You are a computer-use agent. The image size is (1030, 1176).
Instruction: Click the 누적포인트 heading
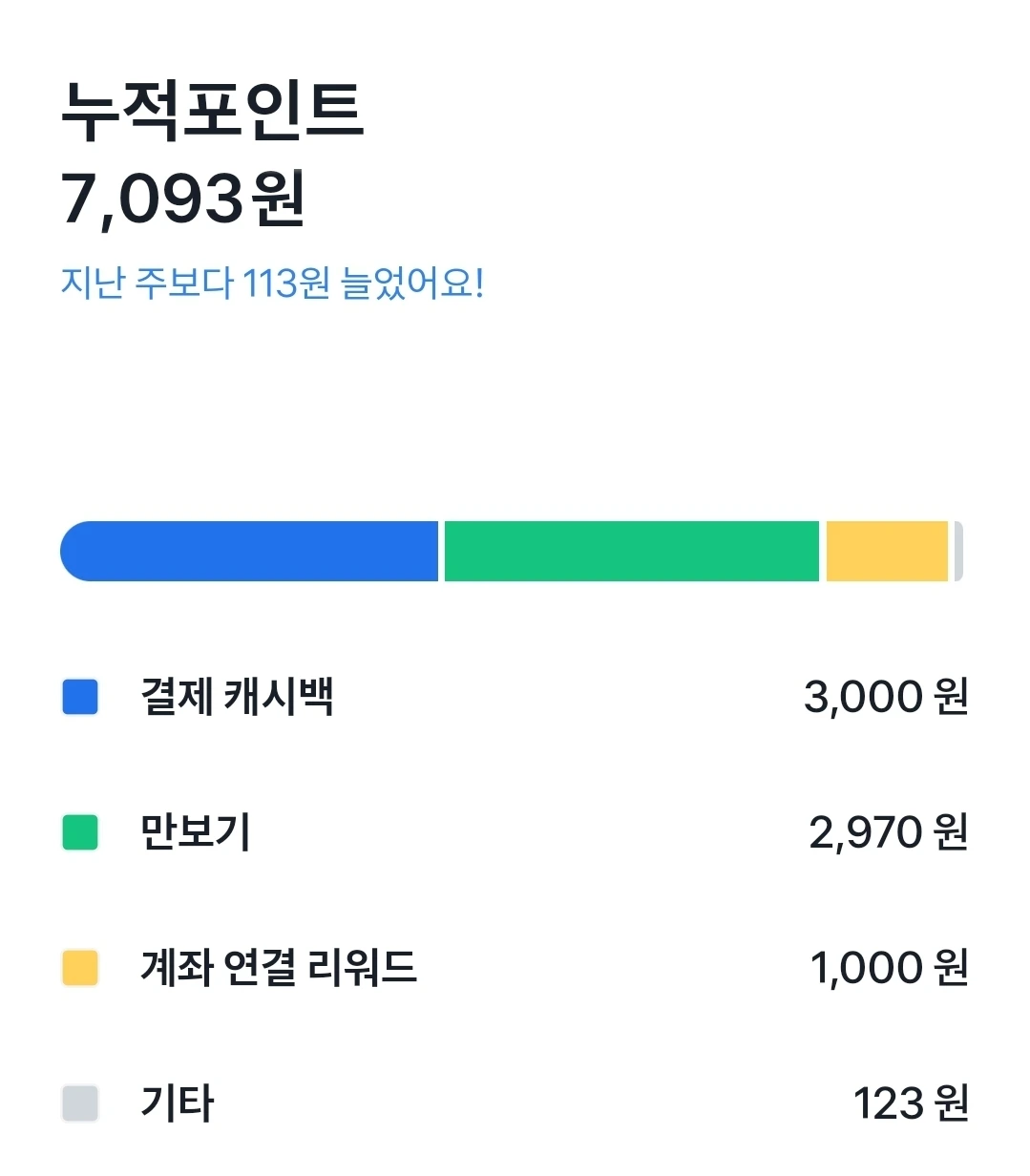click(212, 112)
